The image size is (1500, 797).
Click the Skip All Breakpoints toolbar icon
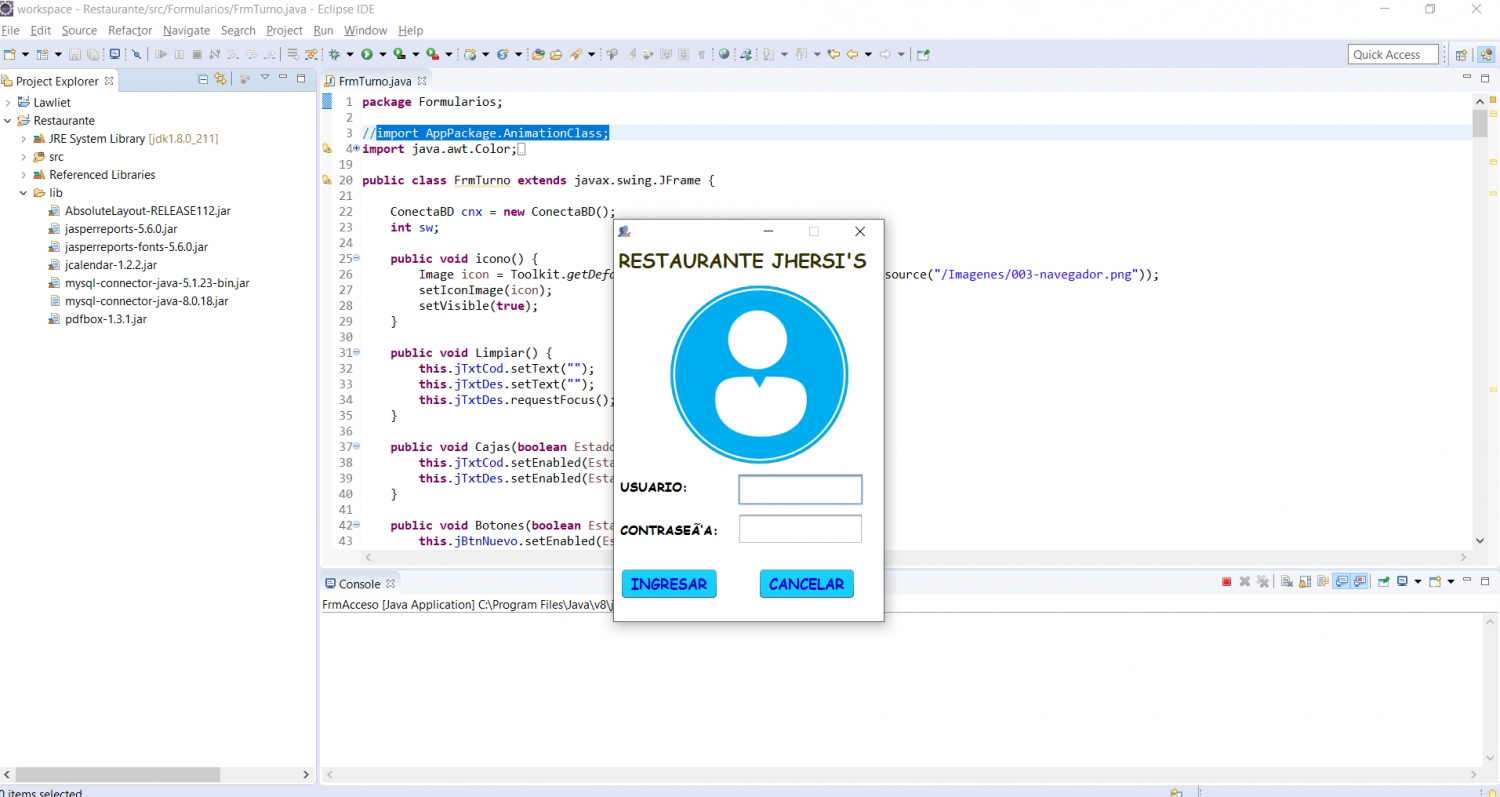click(x=137, y=54)
